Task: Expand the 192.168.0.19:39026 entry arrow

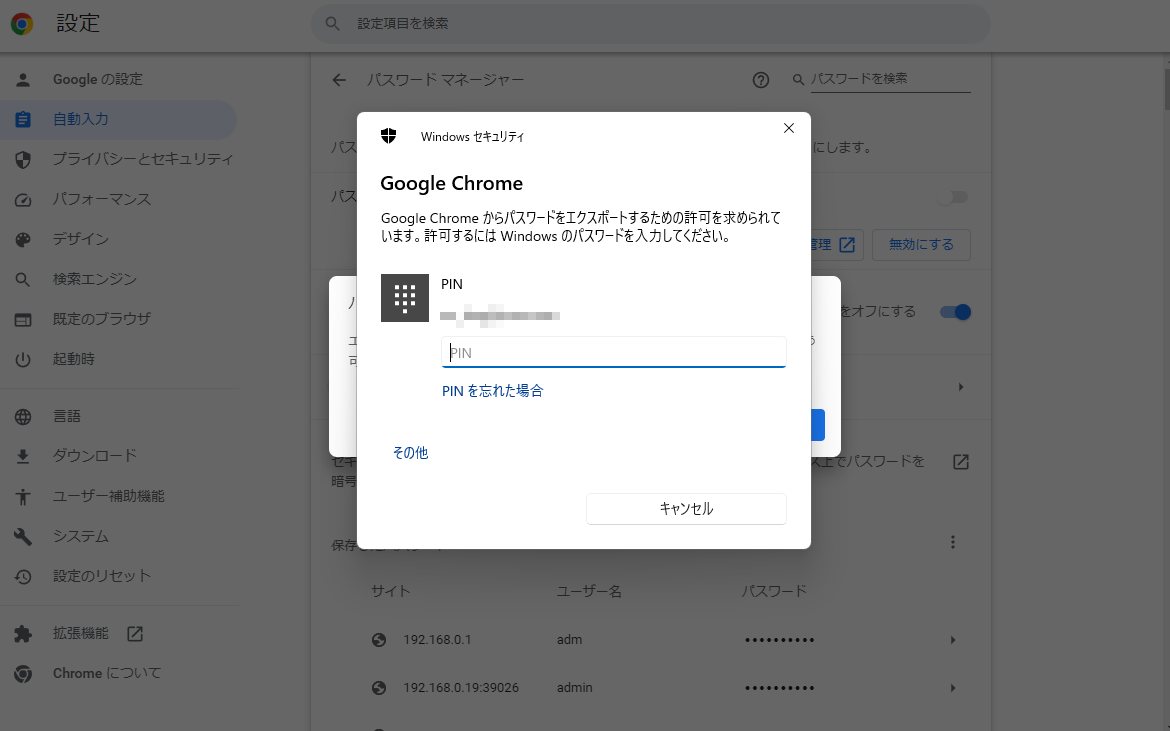Action: pyautogui.click(x=953, y=688)
